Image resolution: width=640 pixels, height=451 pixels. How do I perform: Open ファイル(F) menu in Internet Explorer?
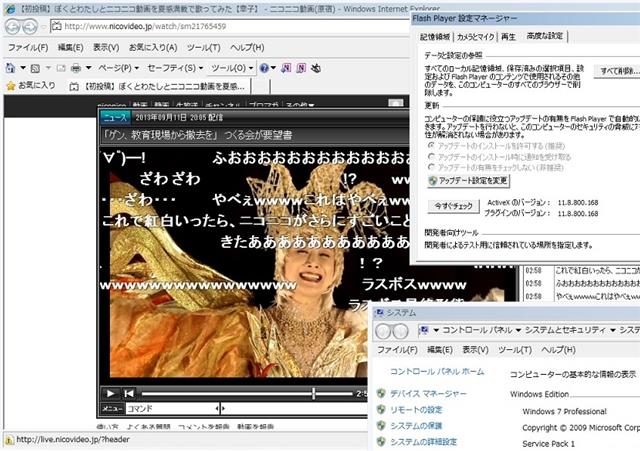tap(28, 48)
